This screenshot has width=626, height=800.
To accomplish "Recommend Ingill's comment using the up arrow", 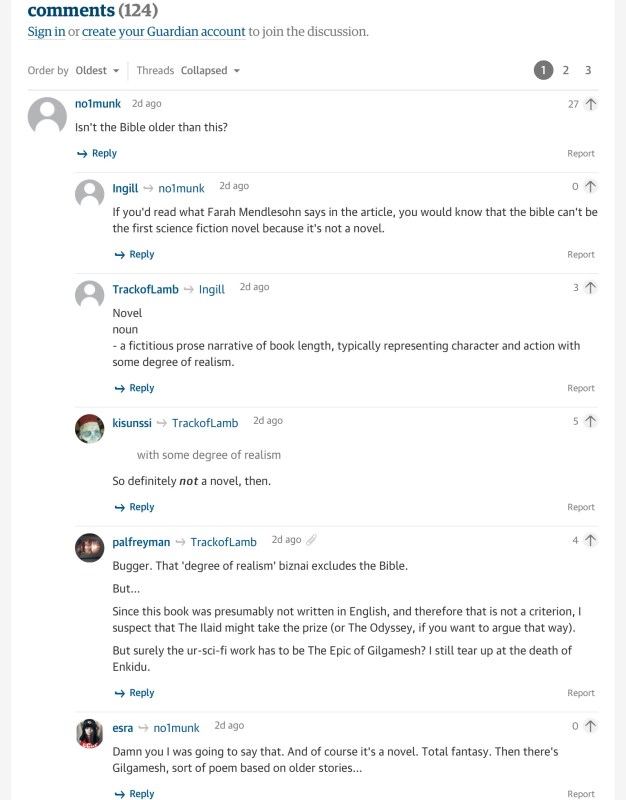I will pos(590,187).
